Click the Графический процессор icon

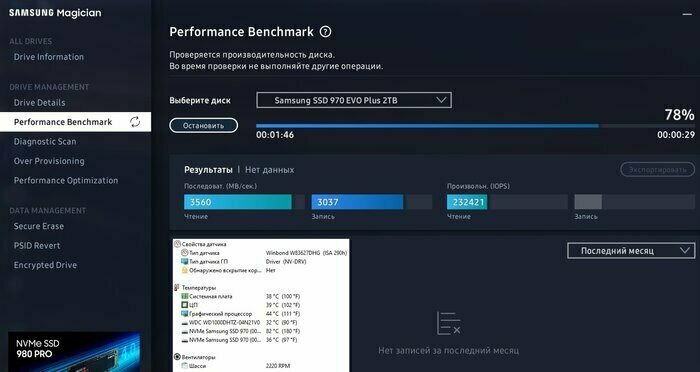(185, 314)
